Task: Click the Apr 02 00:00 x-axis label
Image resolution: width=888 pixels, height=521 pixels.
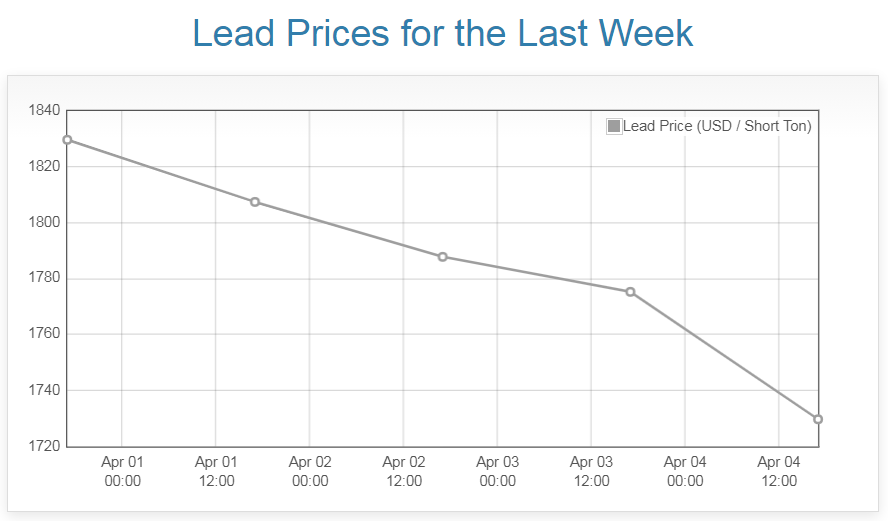Action: (310, 471)
